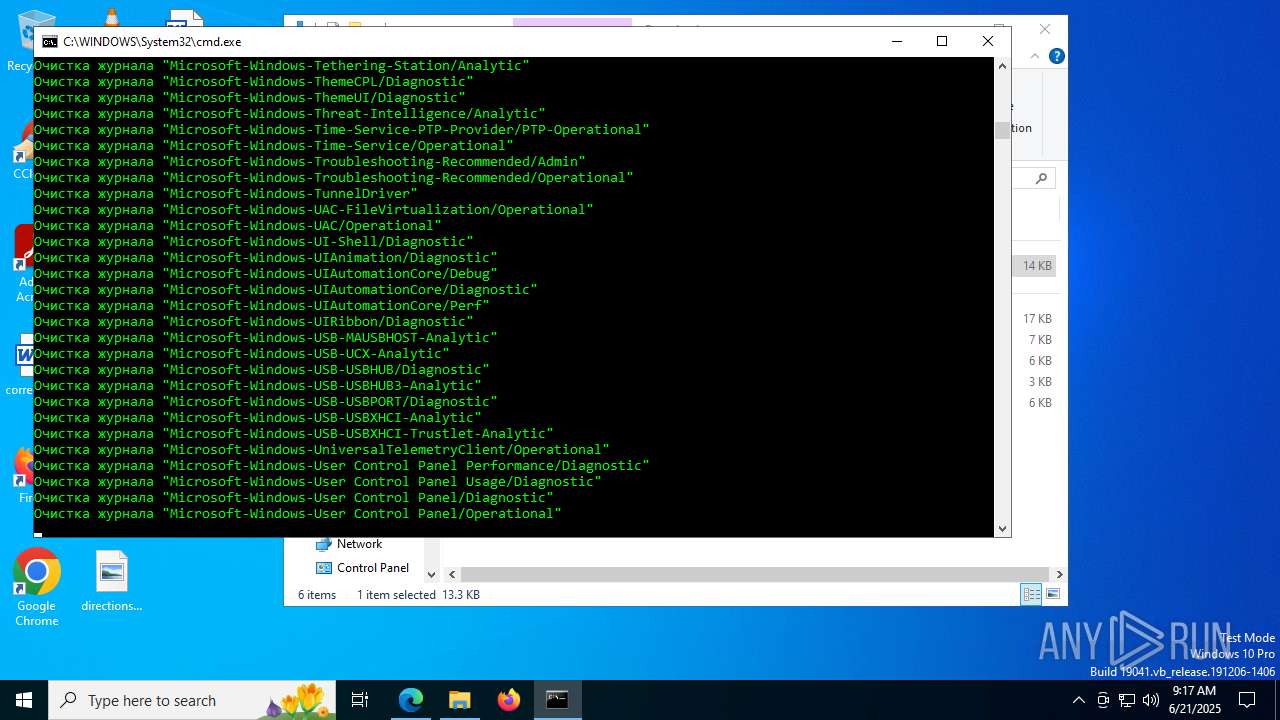Maximize the cmd.exe window
Viewport: 1280px width, 720px height.
pyautogui.click(x=941, y=41)
